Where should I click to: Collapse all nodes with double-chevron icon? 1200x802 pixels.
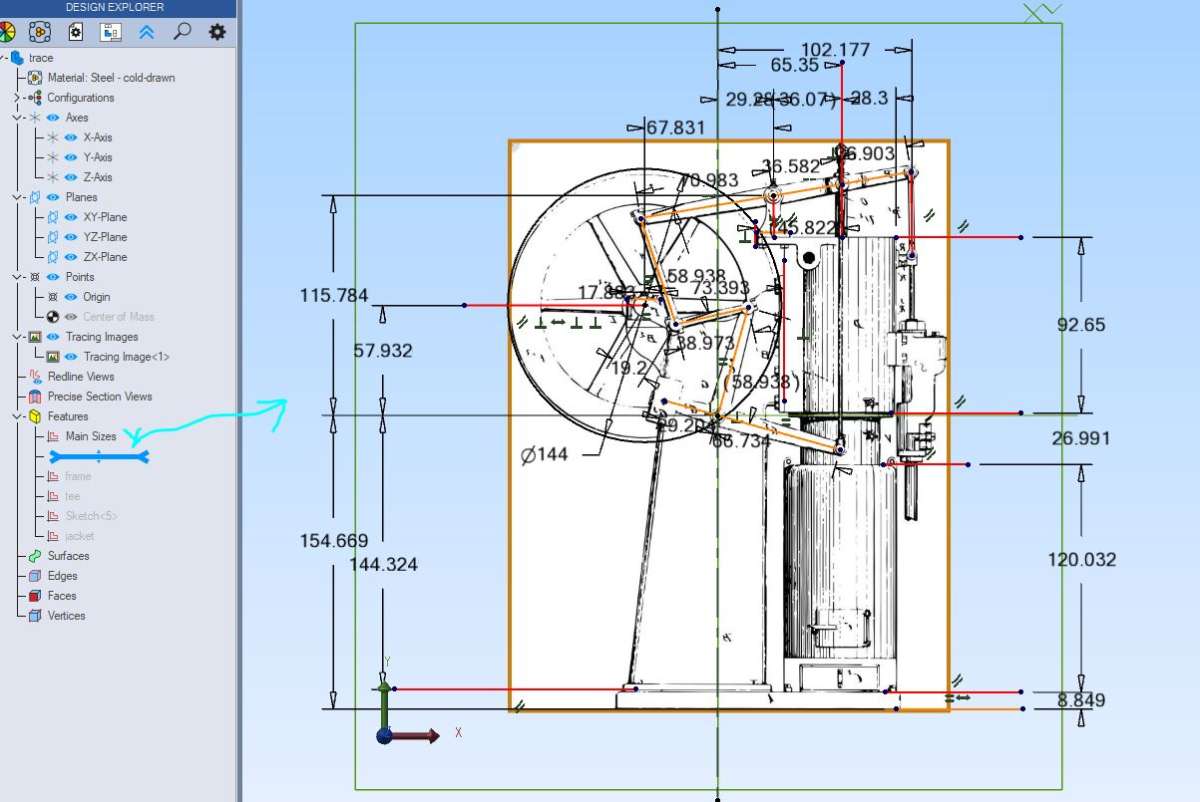[x=147, y=32]
